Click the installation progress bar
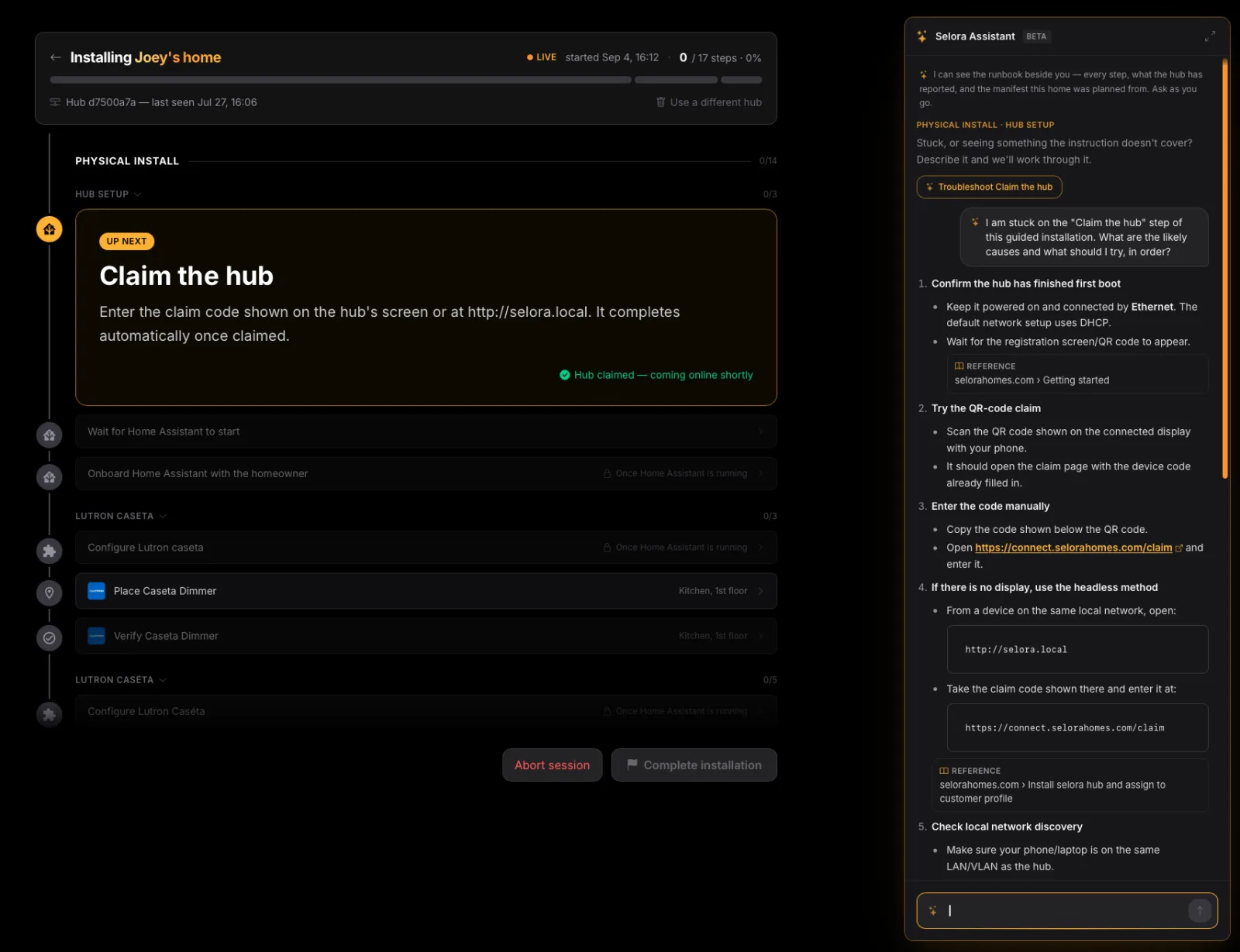The height and width of the screenshot is (952, 1240). (x=406, y=80)
